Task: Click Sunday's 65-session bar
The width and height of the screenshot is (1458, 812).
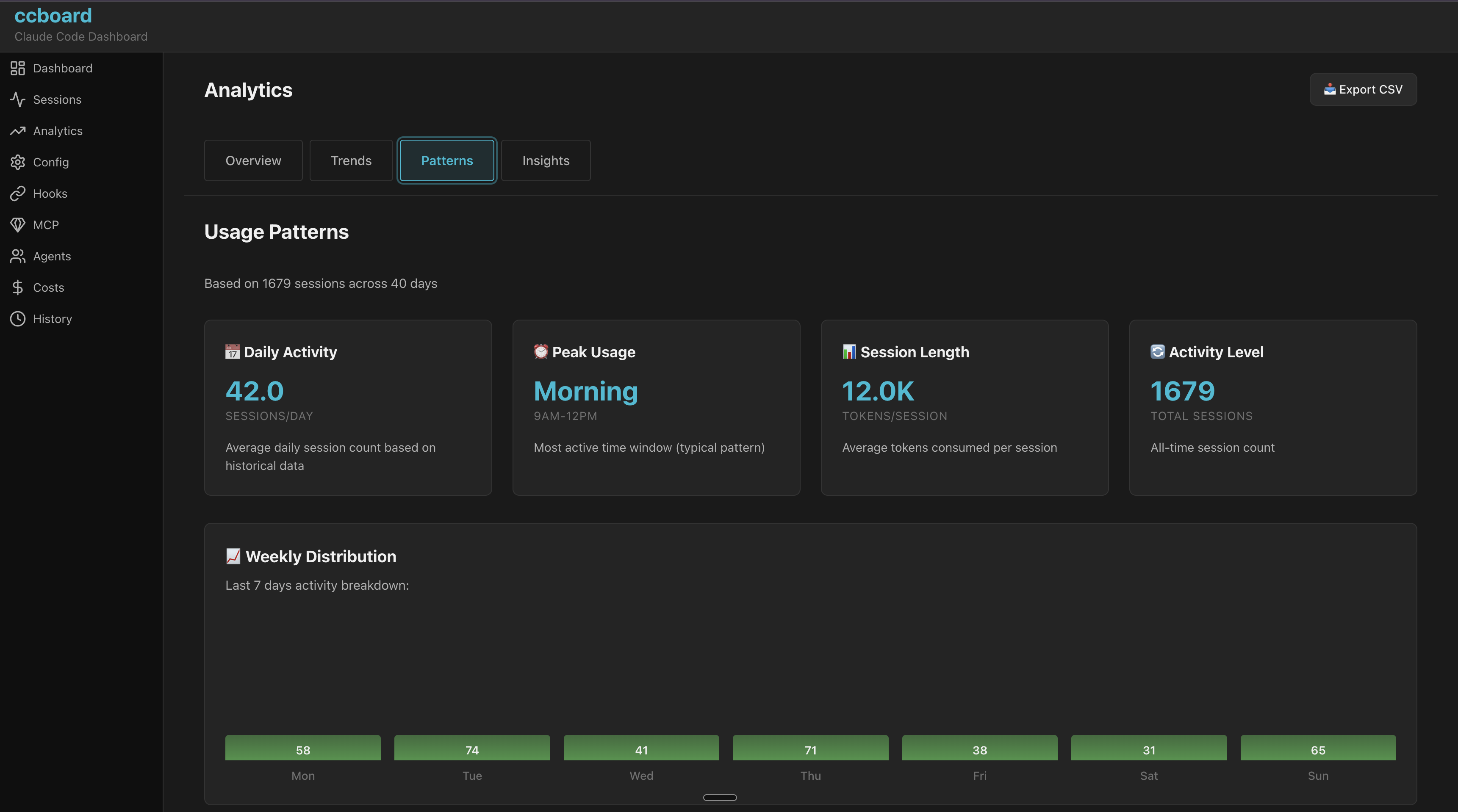Action: point(1318,748)
